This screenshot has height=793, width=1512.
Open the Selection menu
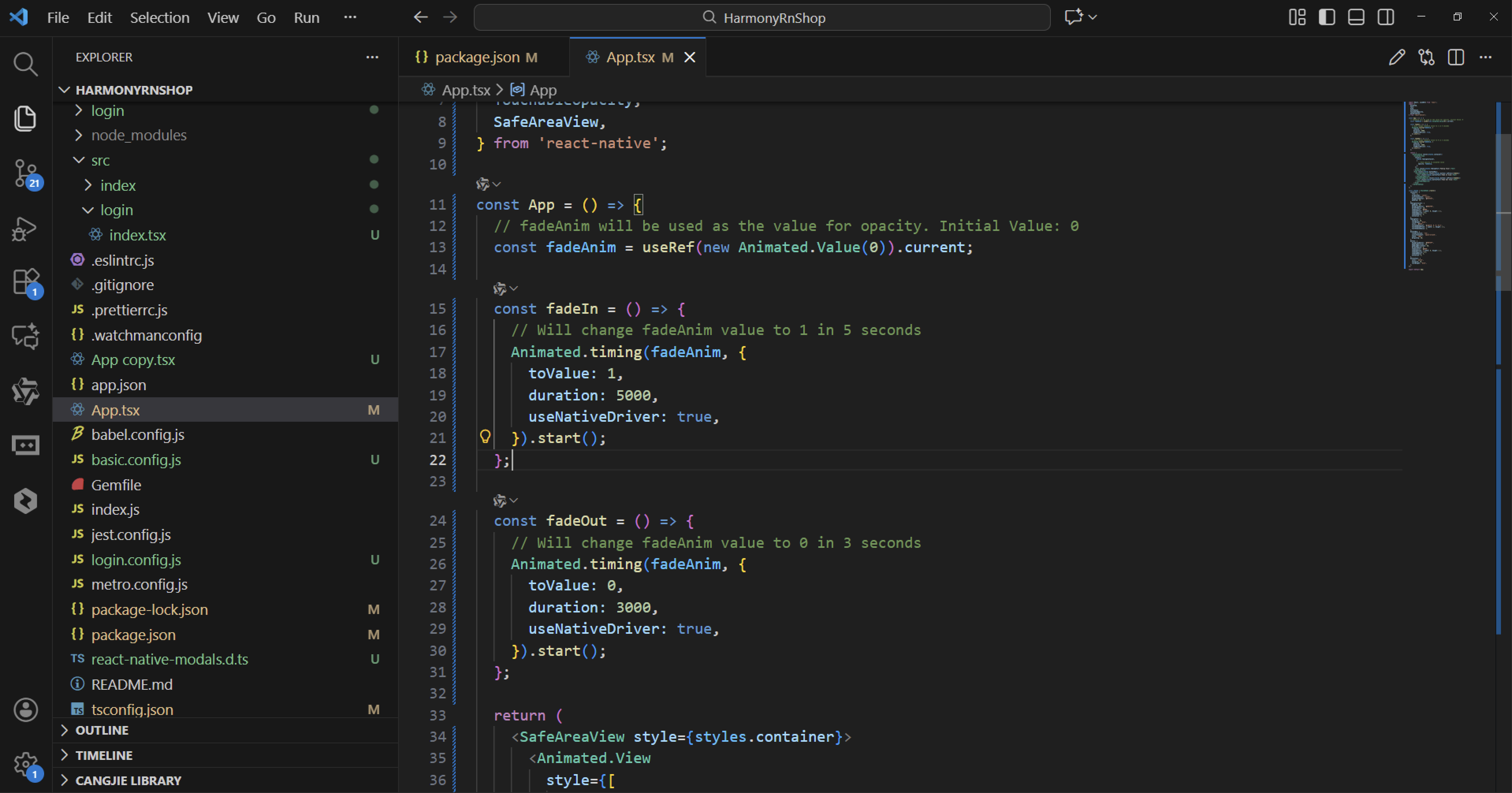pos(160,18)
